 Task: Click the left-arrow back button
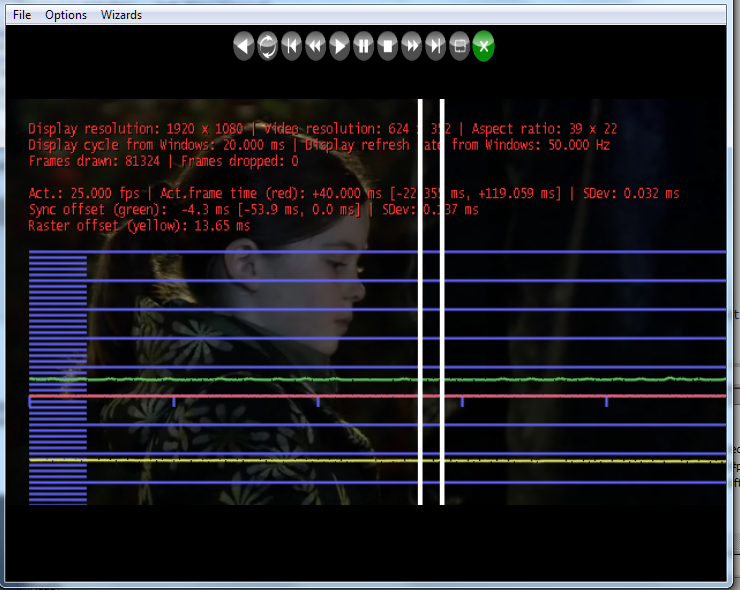(x=244, y=46)
